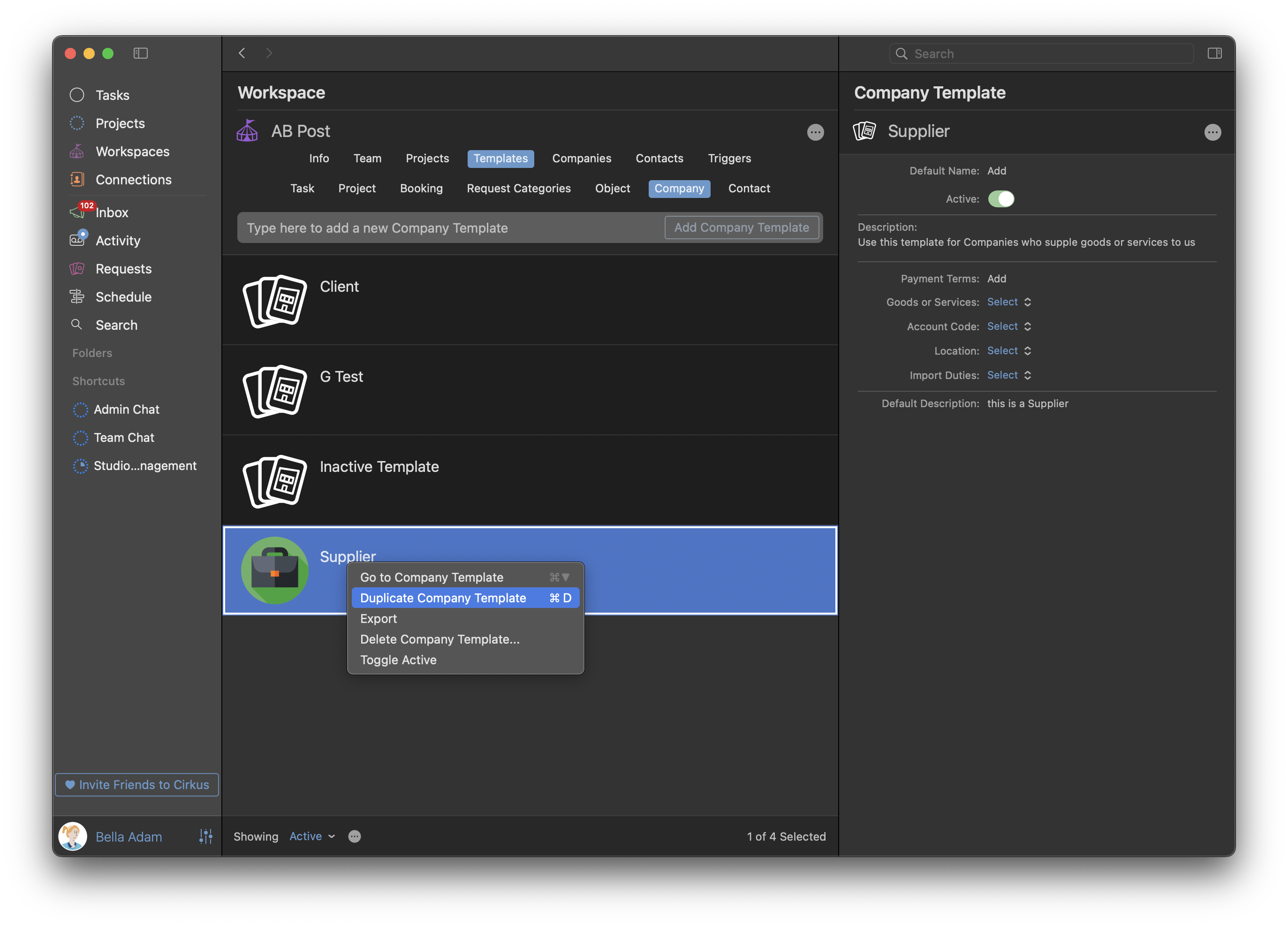Select Duplicate Company Template menu item

pos(443,598)
